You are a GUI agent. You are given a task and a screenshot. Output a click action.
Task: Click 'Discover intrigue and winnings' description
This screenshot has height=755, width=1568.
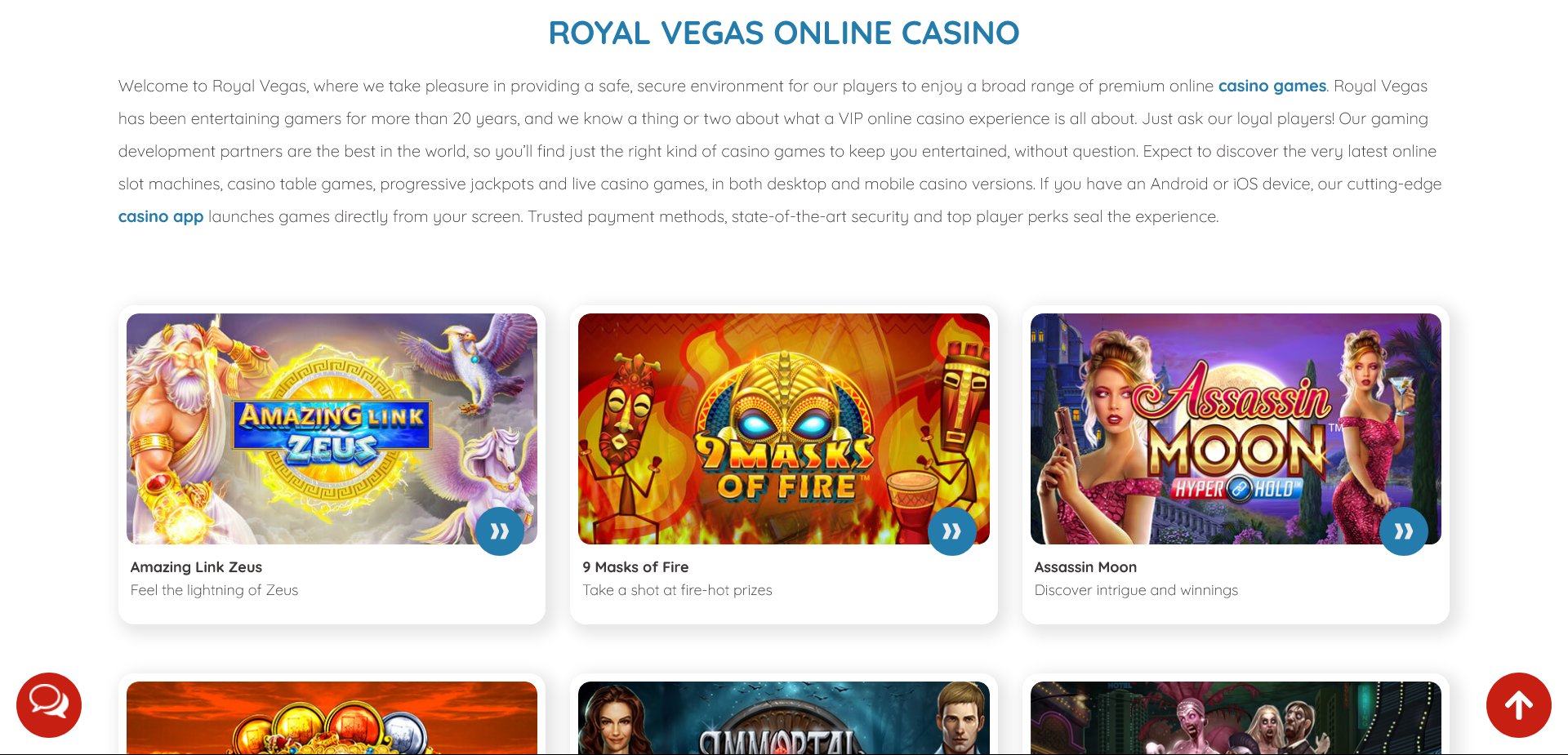pos(1136,590)
